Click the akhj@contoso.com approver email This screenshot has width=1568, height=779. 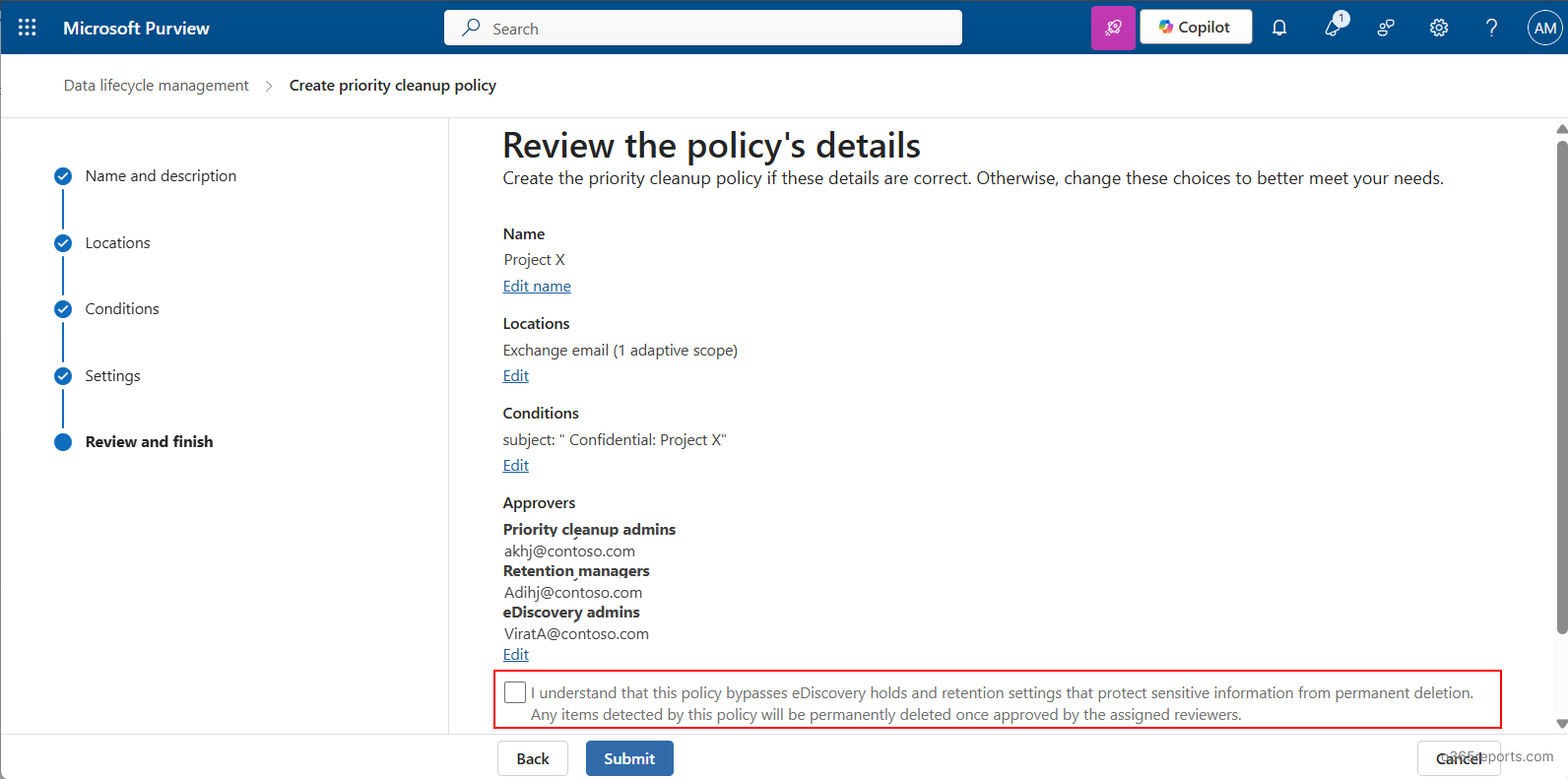(569, 552)
